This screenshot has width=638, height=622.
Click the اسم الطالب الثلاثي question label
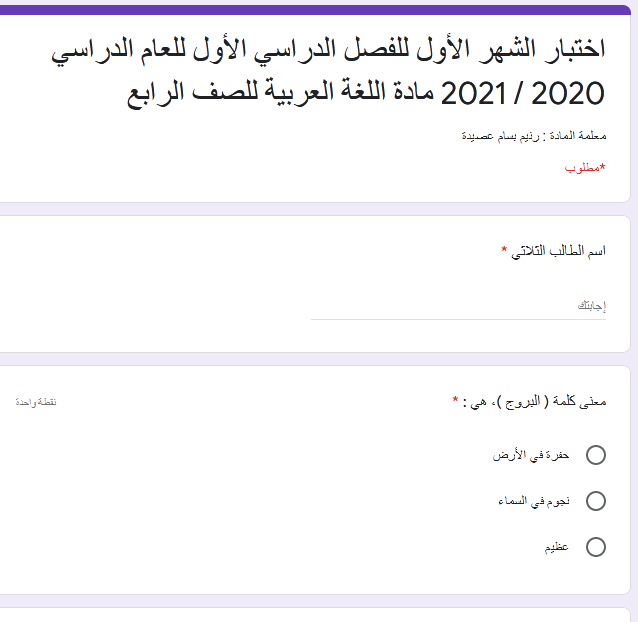point(559,251)
